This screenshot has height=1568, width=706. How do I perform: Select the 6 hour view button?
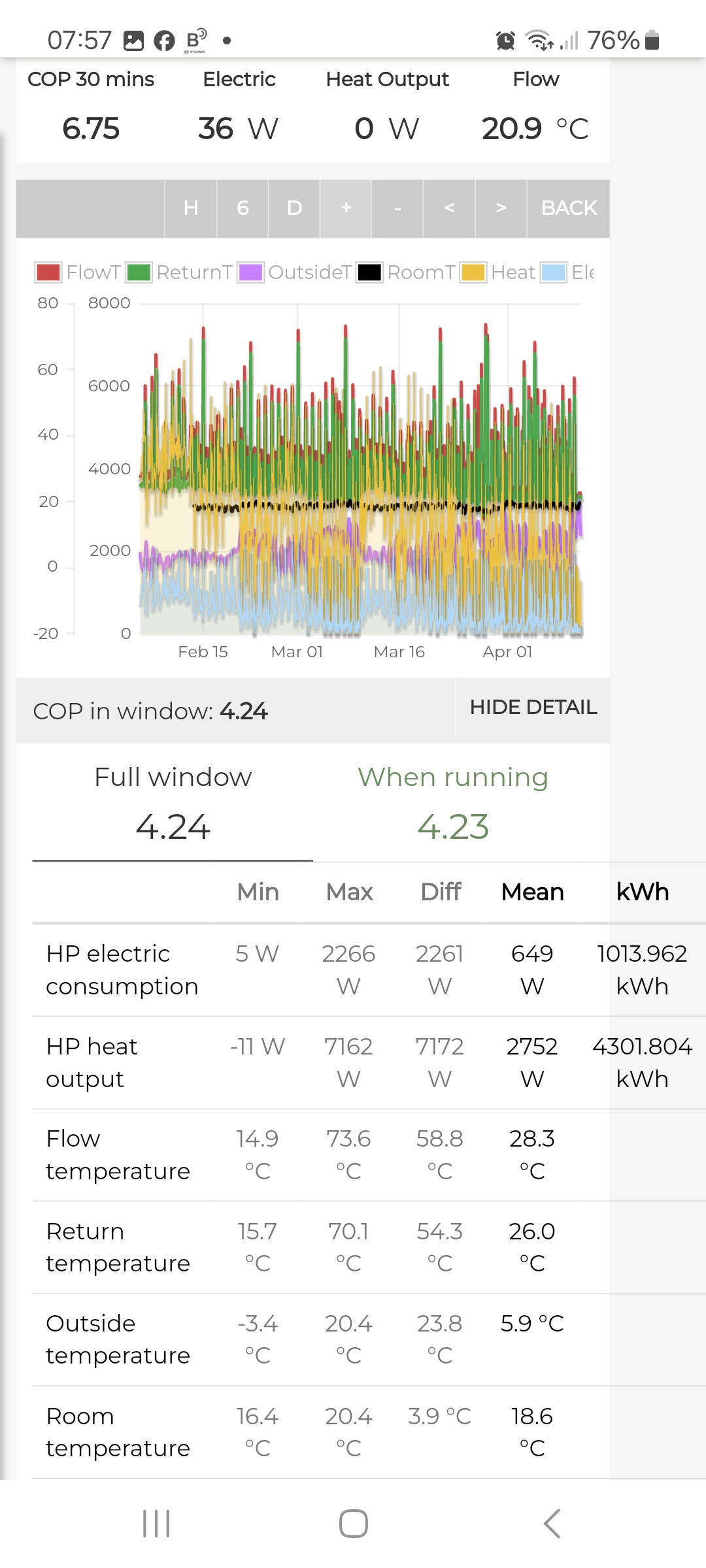pos(243,208)
